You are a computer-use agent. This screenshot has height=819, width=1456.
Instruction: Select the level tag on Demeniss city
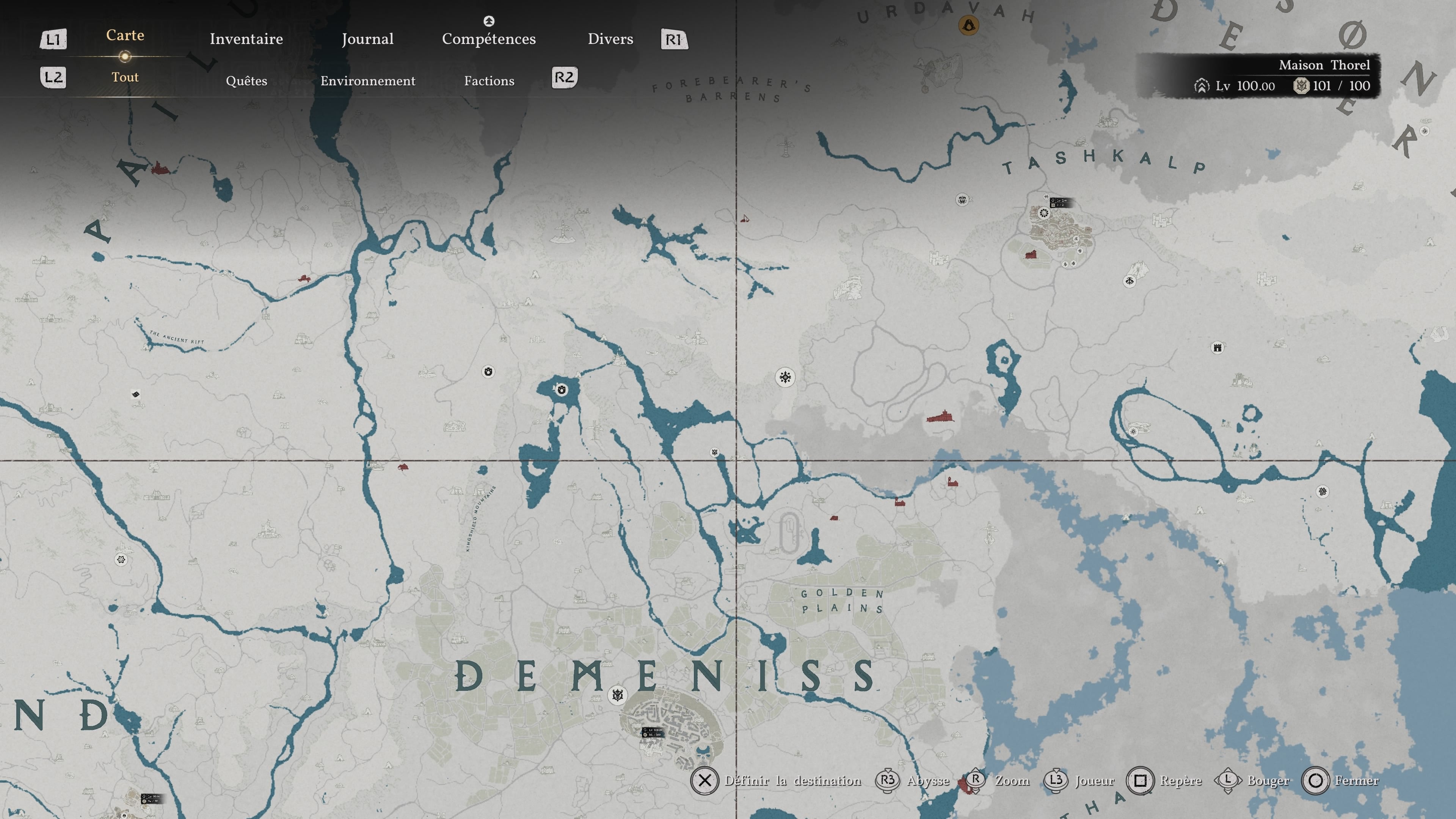tap(653, 732)
